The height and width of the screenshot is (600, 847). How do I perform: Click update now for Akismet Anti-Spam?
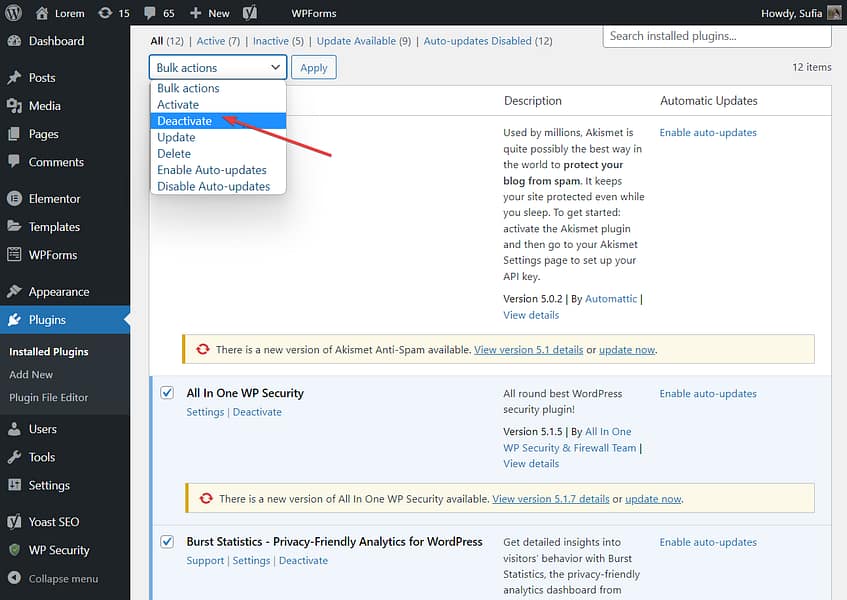click(627, 349)
